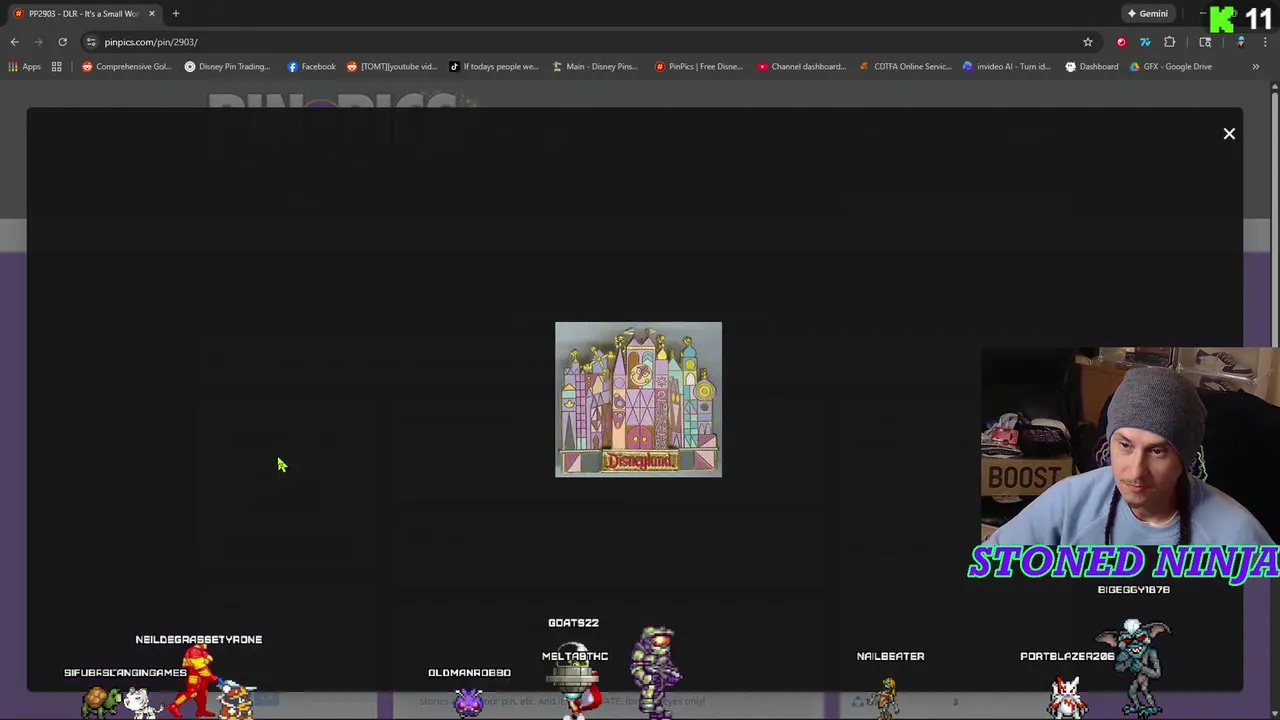The width and height of the screenshot is (1280, 720).
Task: Open the Main - Disney Pins bookmark
Action: point(594,67)
